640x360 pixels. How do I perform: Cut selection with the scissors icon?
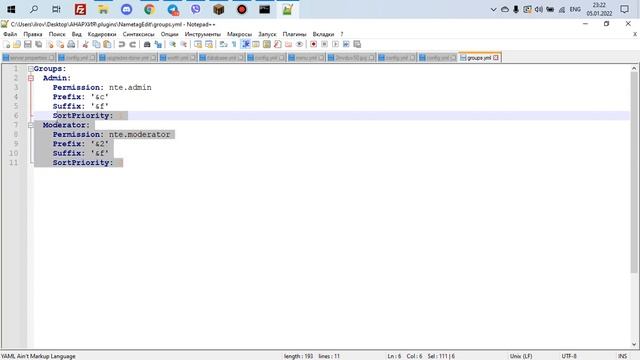[85, 44]
